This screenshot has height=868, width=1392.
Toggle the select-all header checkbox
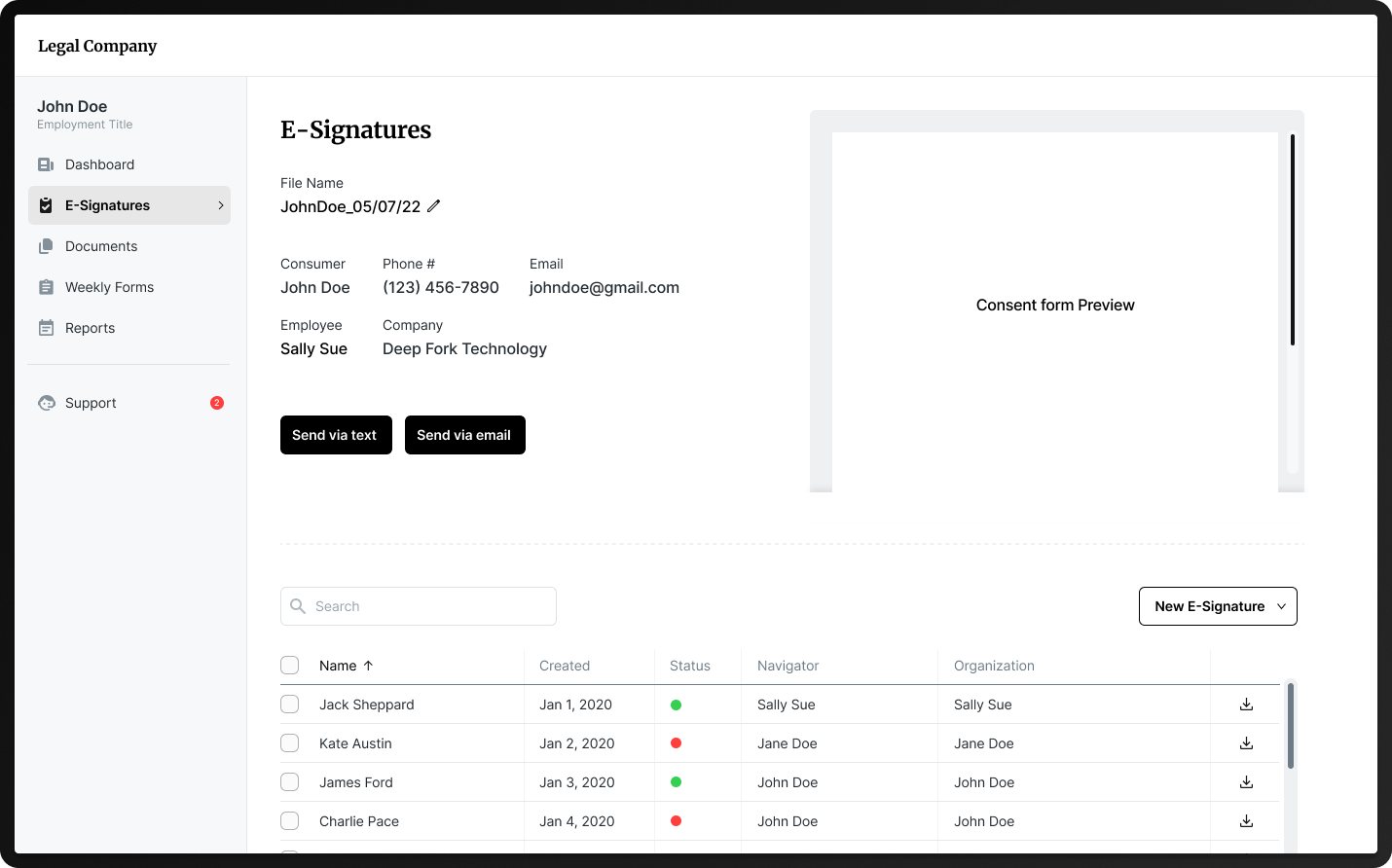pos(290,666)
